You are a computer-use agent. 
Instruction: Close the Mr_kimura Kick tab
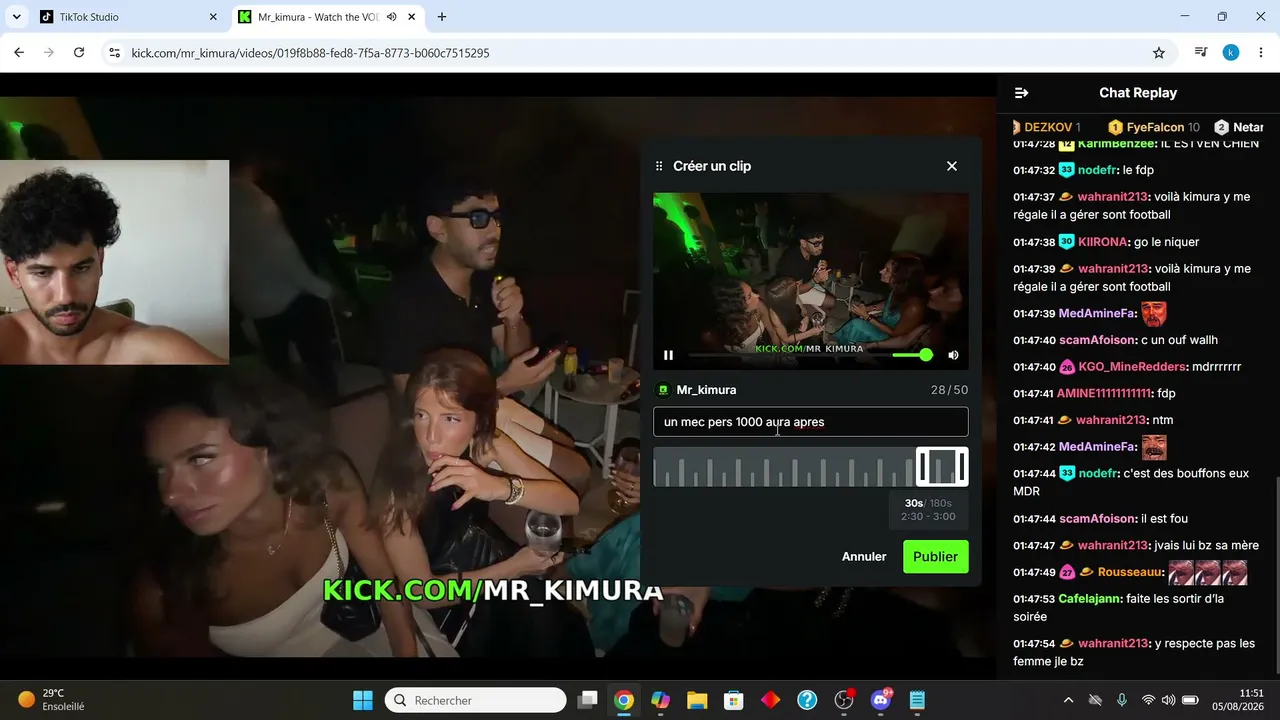pos(413,17)
